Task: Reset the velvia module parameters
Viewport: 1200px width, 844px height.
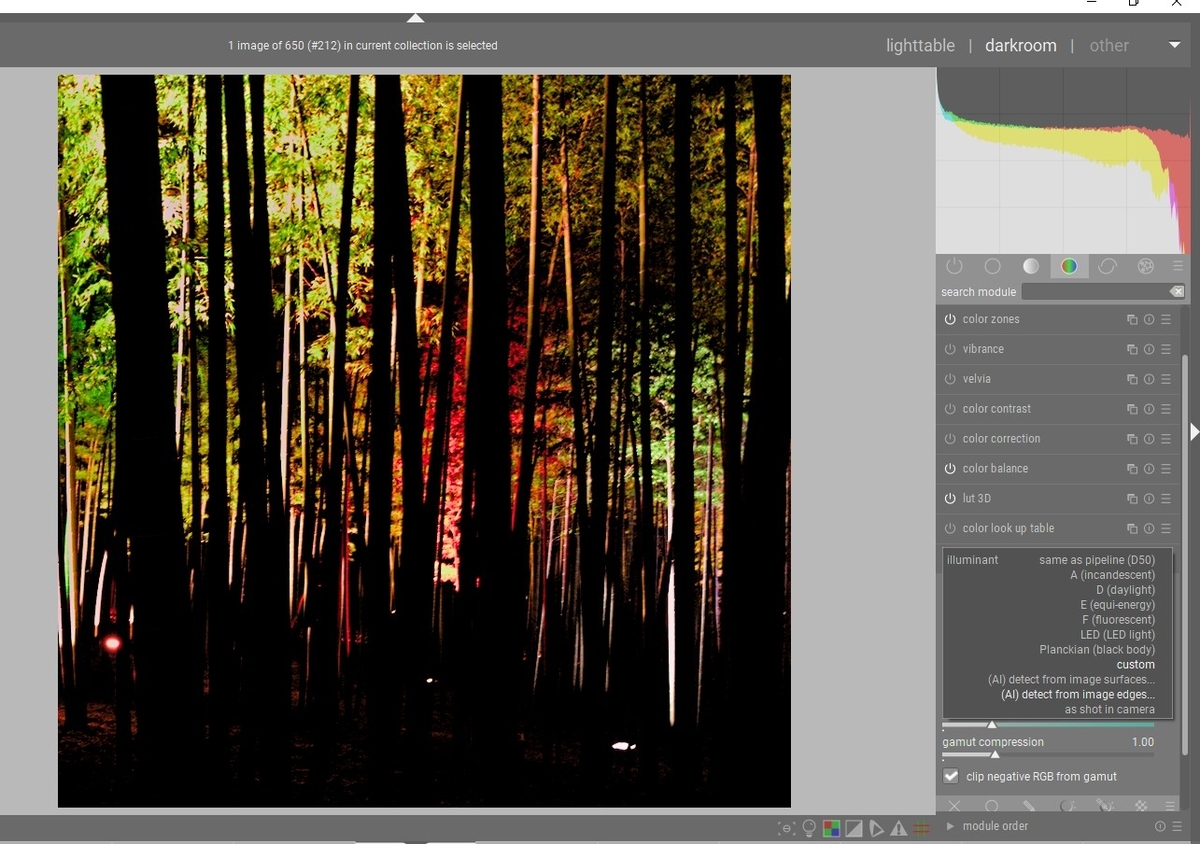Action: pyautogui.click(x=1149, y=379)
